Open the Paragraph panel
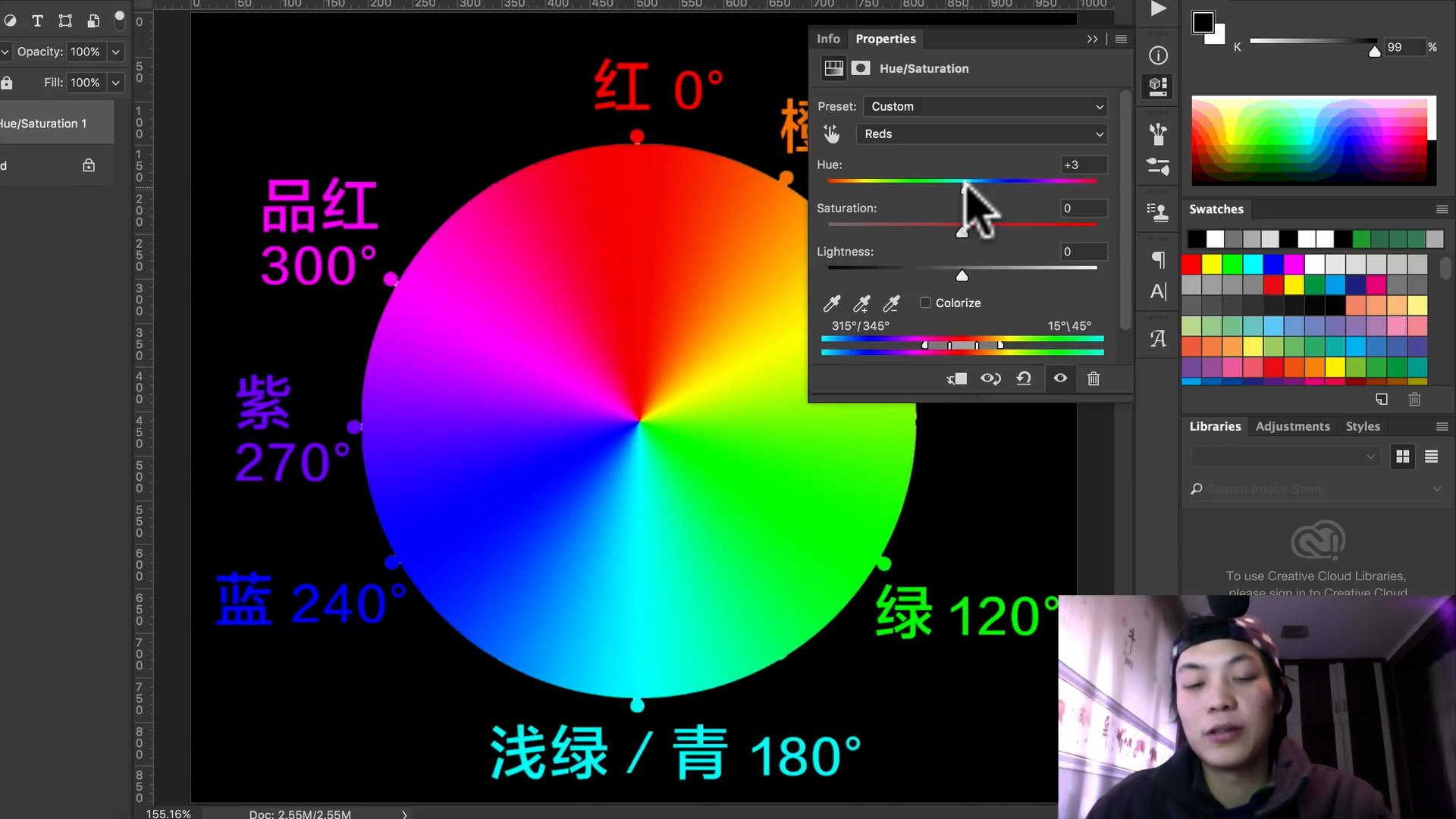 (x=1158, y=261)
